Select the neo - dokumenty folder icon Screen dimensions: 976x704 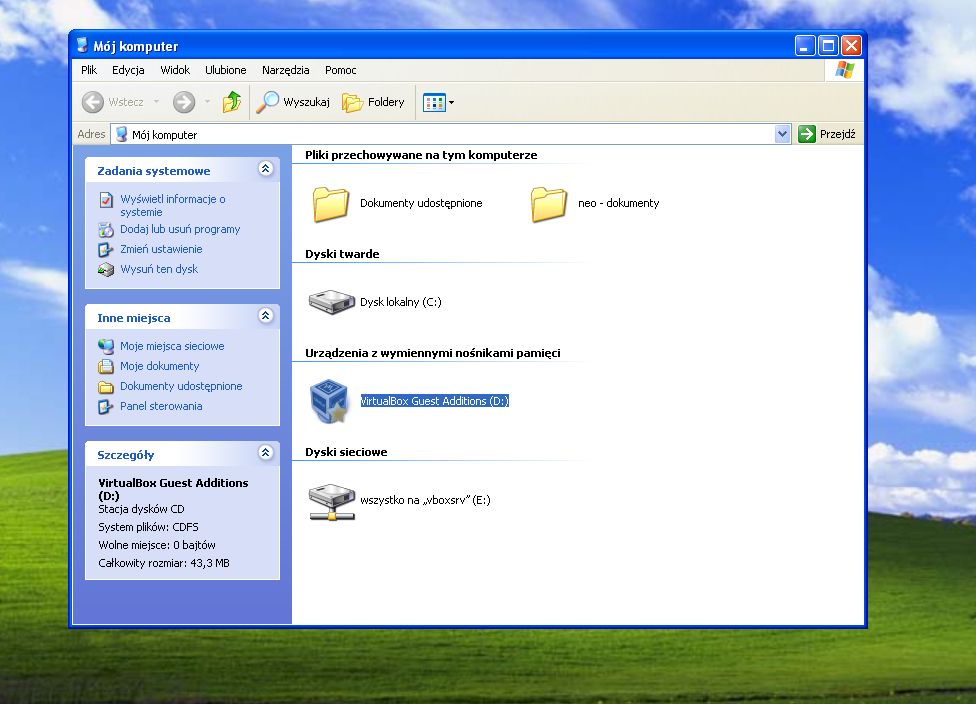coord(549,204)
